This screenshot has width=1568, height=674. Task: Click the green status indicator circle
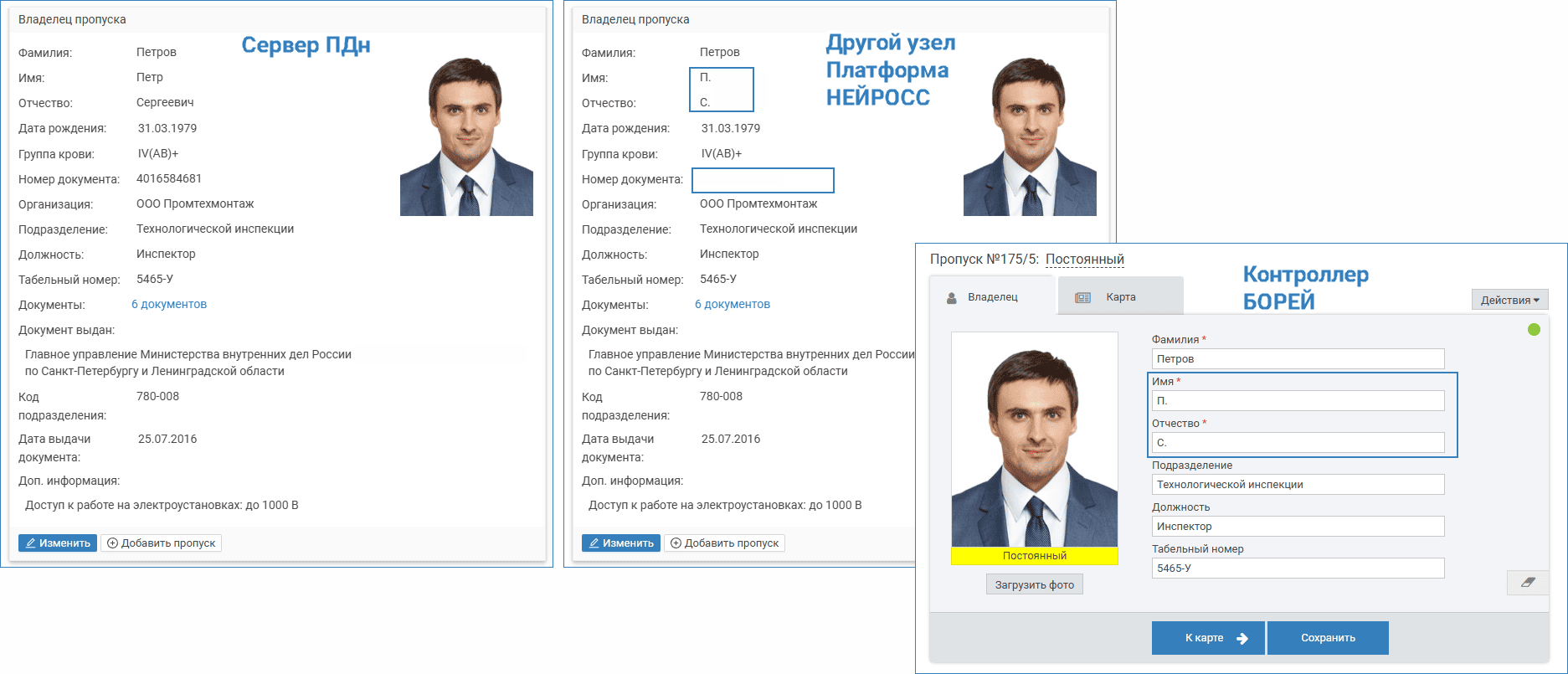coord(1534,330)
